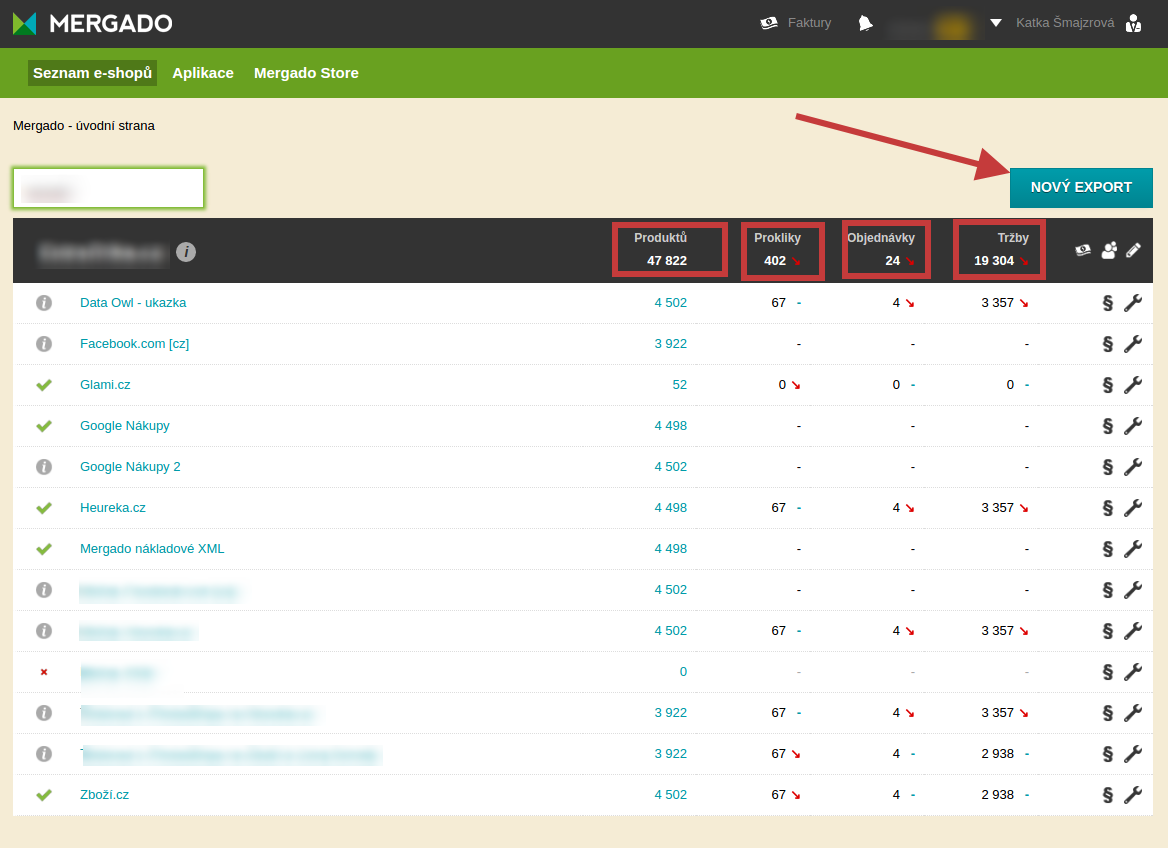This screenshot has height=848, width=1168.
Task: Open the Google Nákupy 2 export link
Action: (x=130, y=466)
